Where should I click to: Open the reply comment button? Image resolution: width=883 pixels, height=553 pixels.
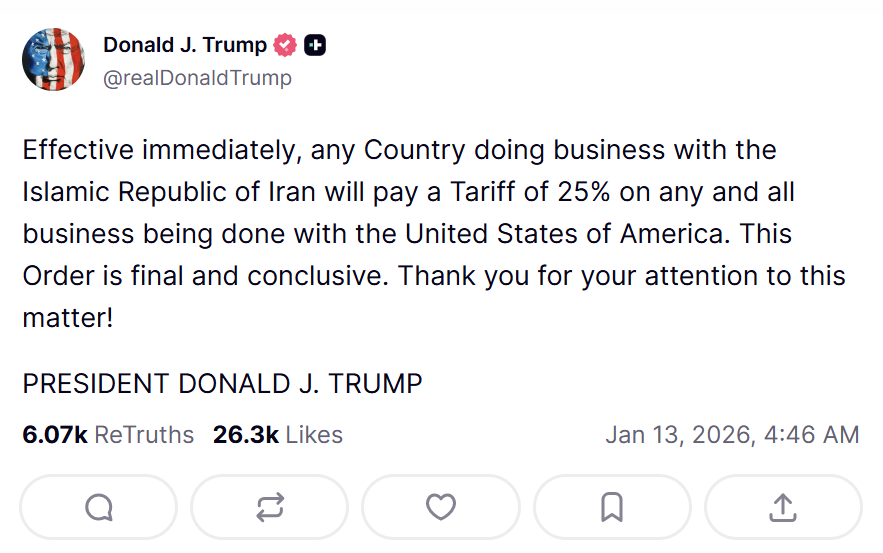coord(98,508)
